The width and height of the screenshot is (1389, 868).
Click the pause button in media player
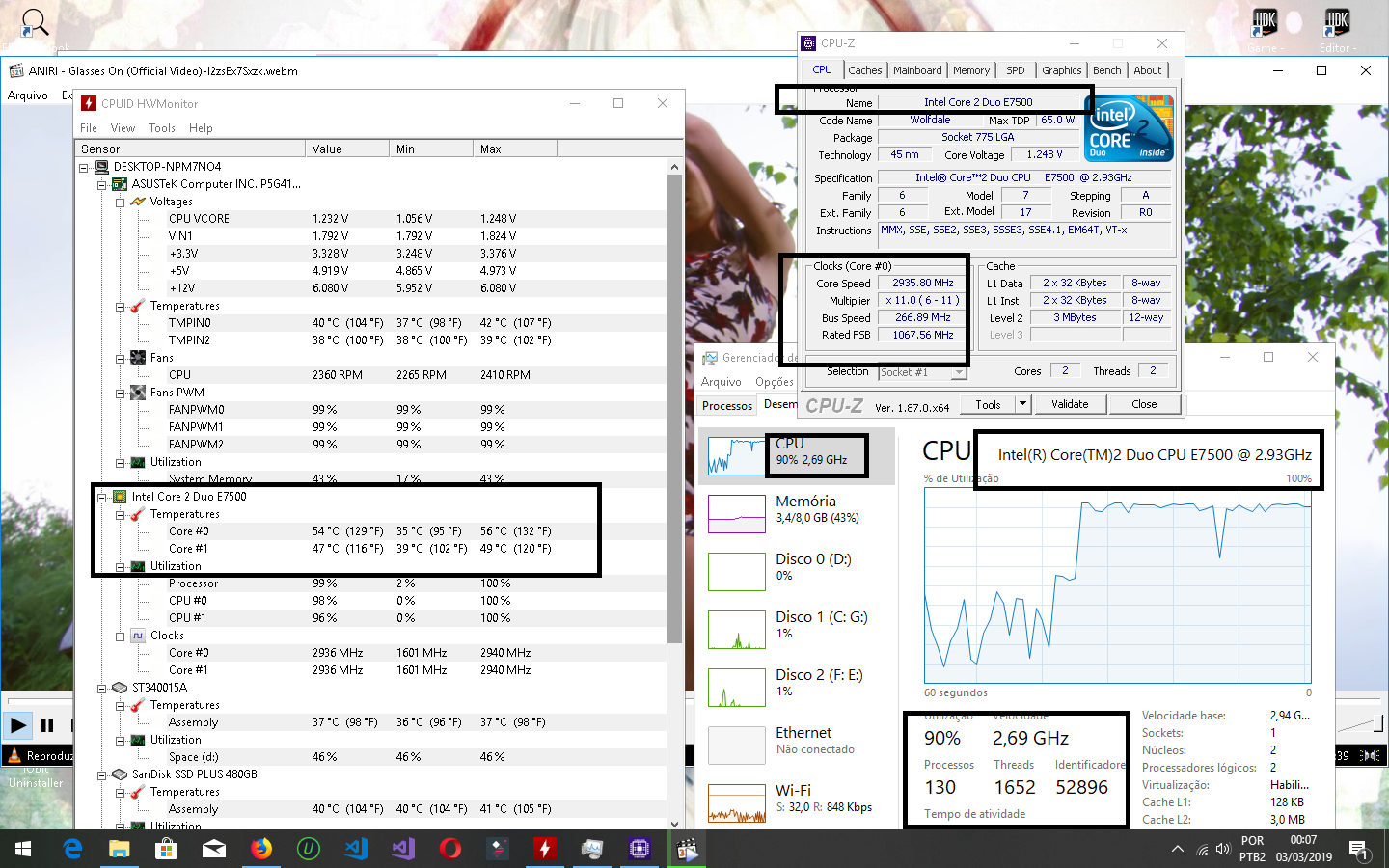47,725
